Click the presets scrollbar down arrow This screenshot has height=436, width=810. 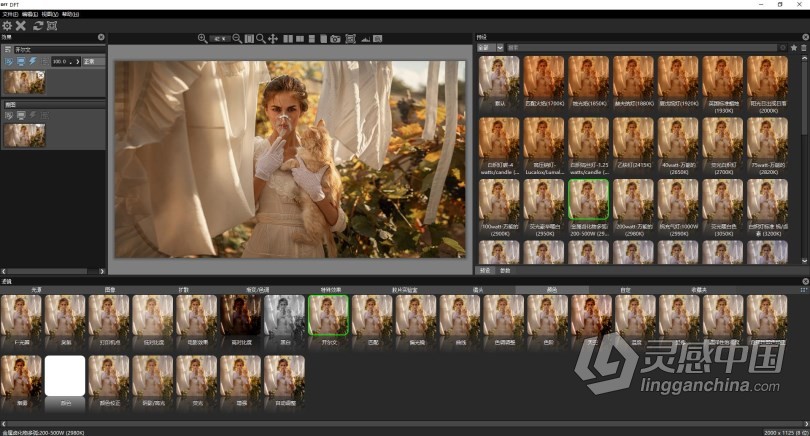tap(804, 261)
